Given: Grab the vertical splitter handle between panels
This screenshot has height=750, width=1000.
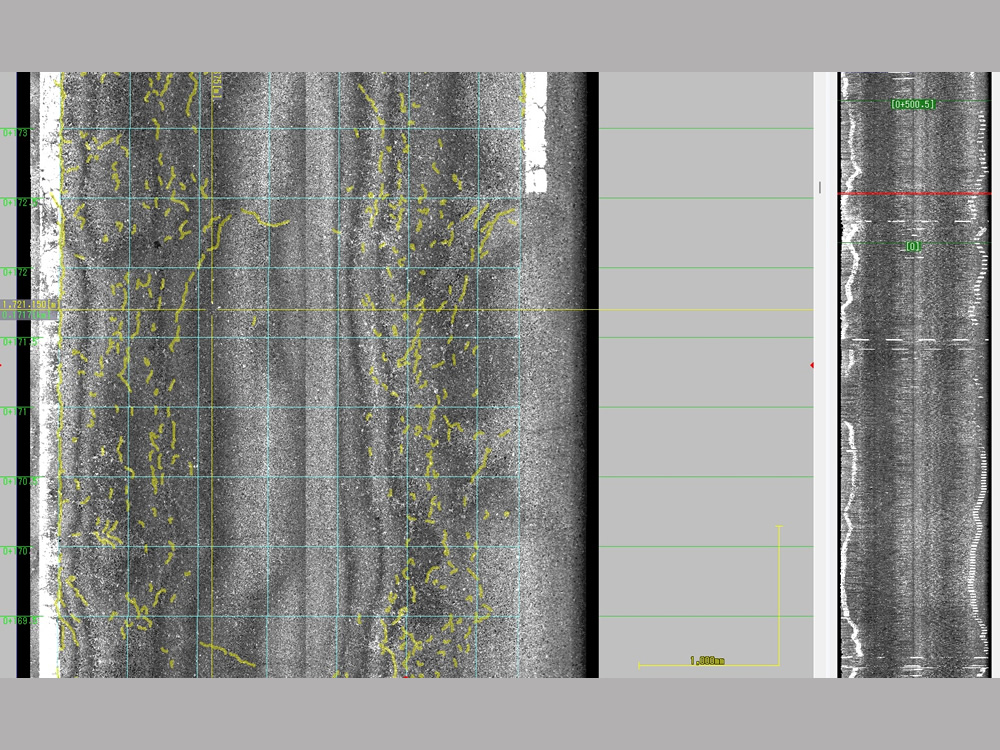Looking at the screenshot, I should [x=820, y=187].
